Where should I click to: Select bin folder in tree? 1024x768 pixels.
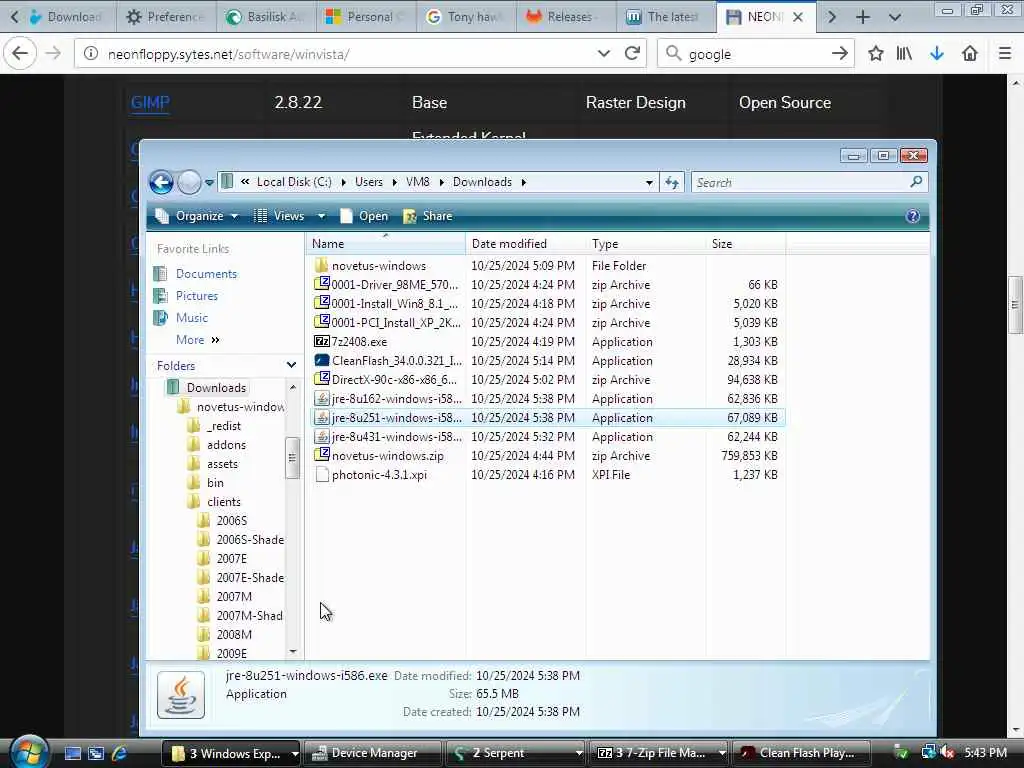point(215,483)
